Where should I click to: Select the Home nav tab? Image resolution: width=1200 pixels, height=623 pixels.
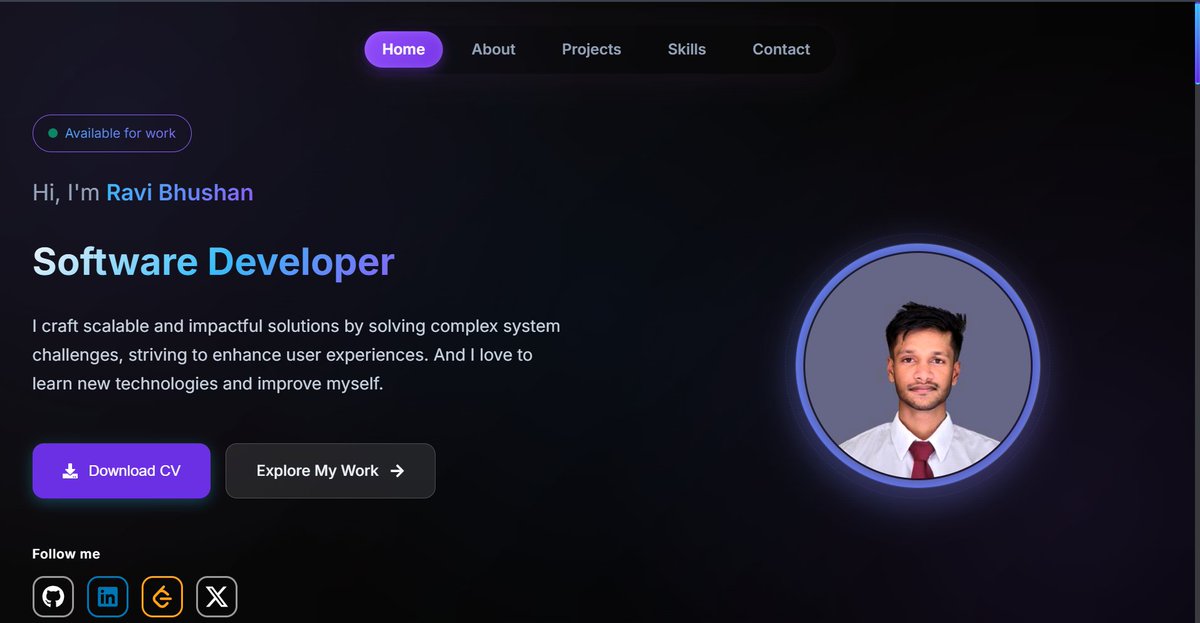404,49
